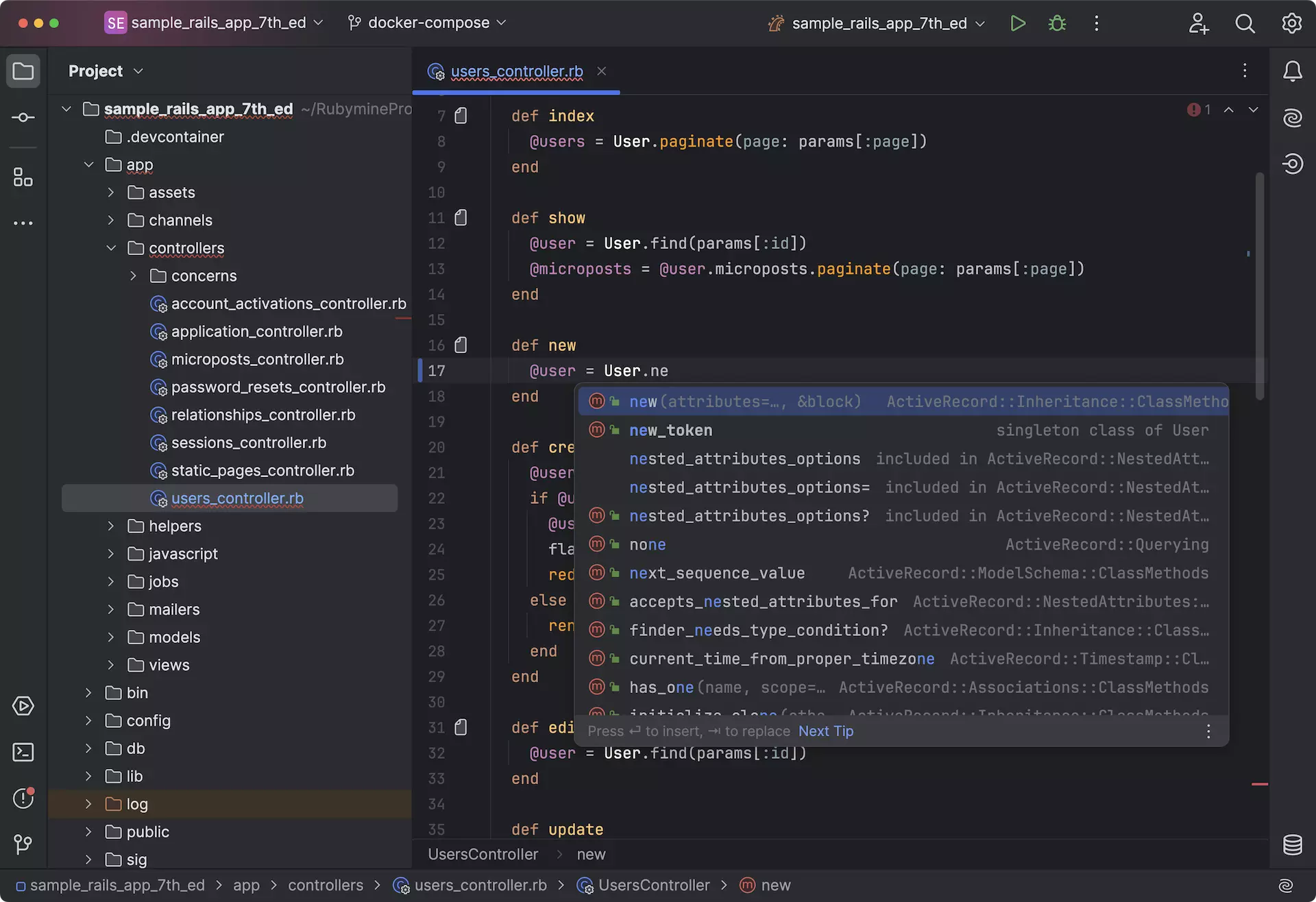Select the users_controller.rb editor tab

click(x=516, y=71)
